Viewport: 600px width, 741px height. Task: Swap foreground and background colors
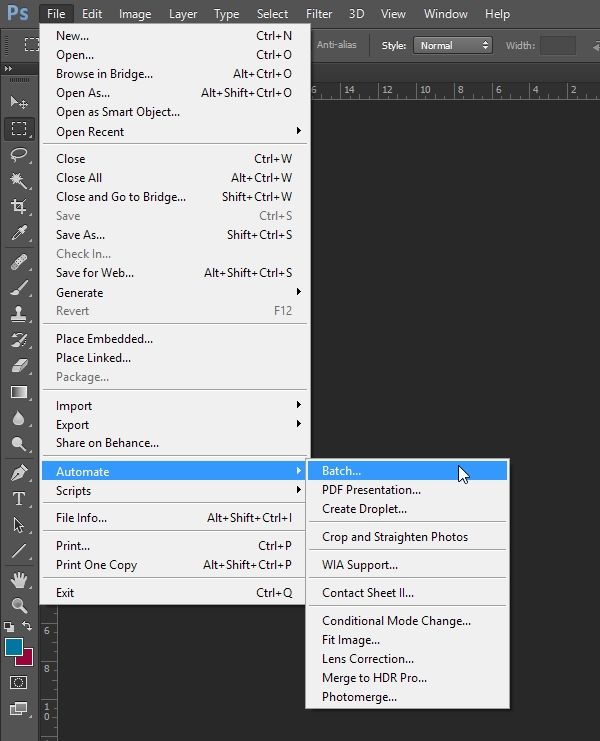[x=27, y=626]
